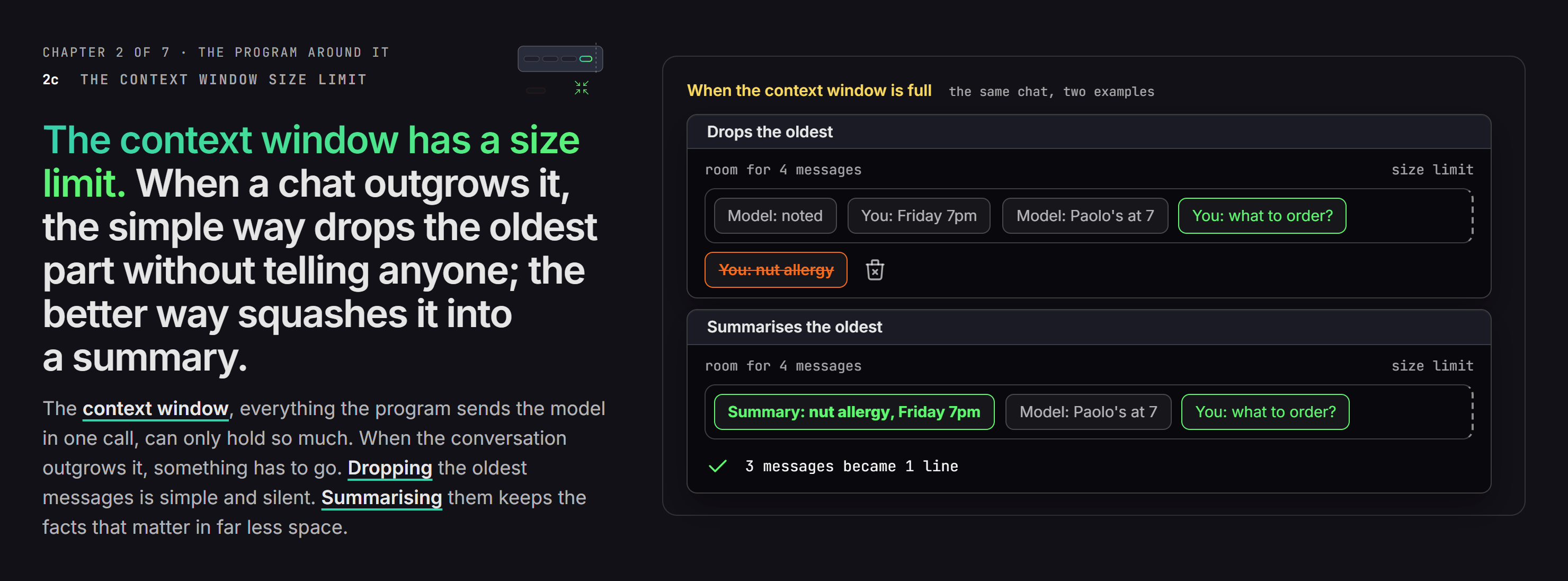The image size is (1568, 581).
Task: Click 'size limit' label in Drops panel
Action: pos(1432,170)
